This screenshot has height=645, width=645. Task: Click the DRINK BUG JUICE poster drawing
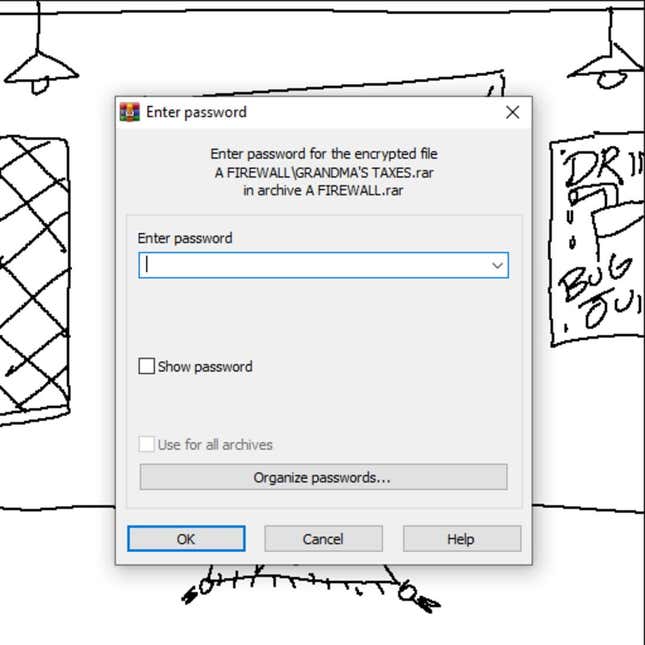point(597,239)
